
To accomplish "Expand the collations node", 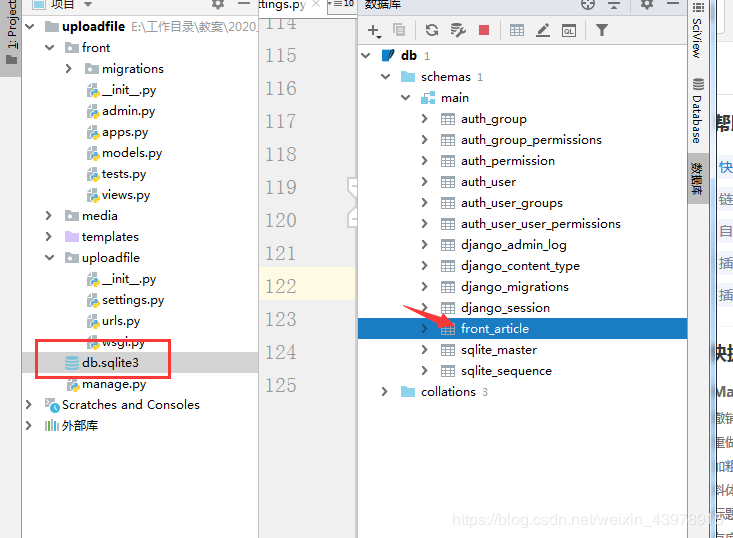I will click(x=385, y=391).
